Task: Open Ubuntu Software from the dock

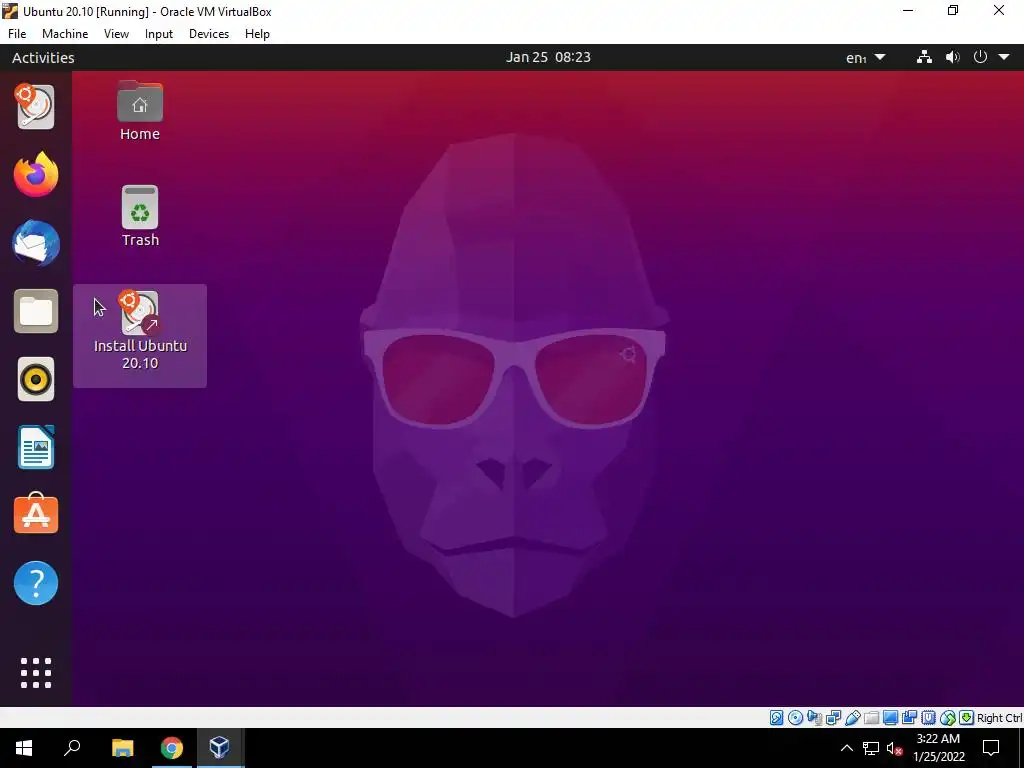Action: click(x=36, y=515)
